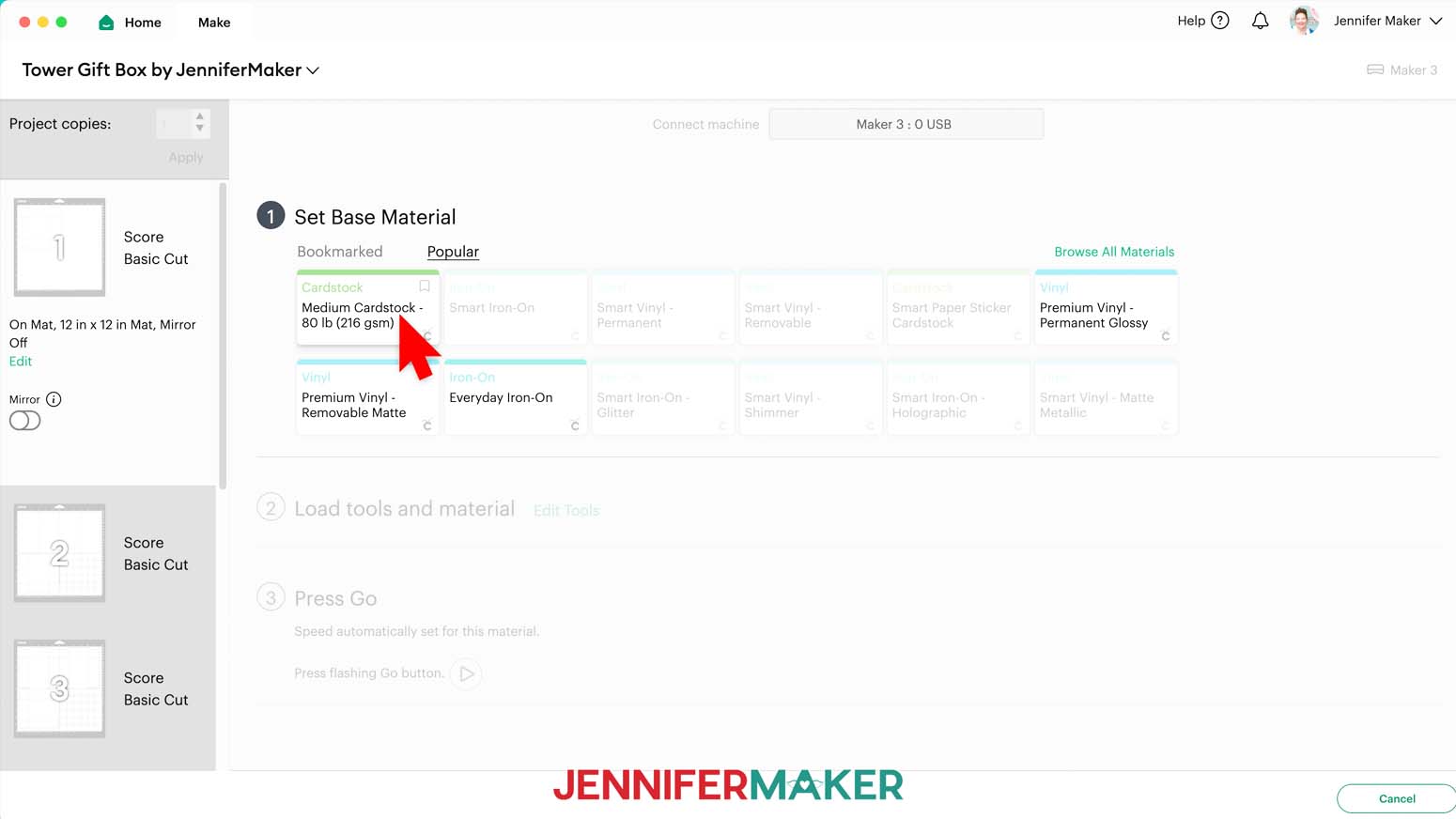Select the mat 2 thumbnail
Screen dimensions: 1456x819
[x=59, y=553]
